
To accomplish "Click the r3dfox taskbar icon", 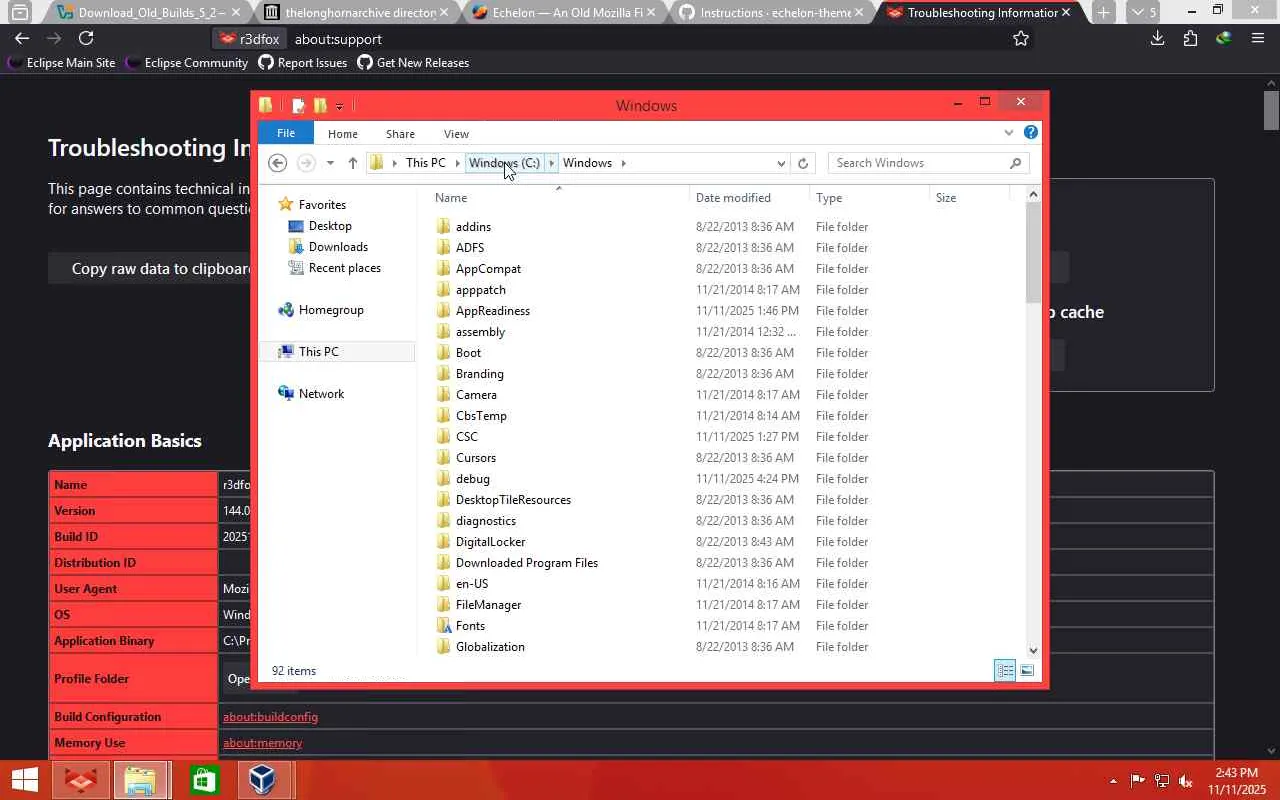I will tap(80, 780).
